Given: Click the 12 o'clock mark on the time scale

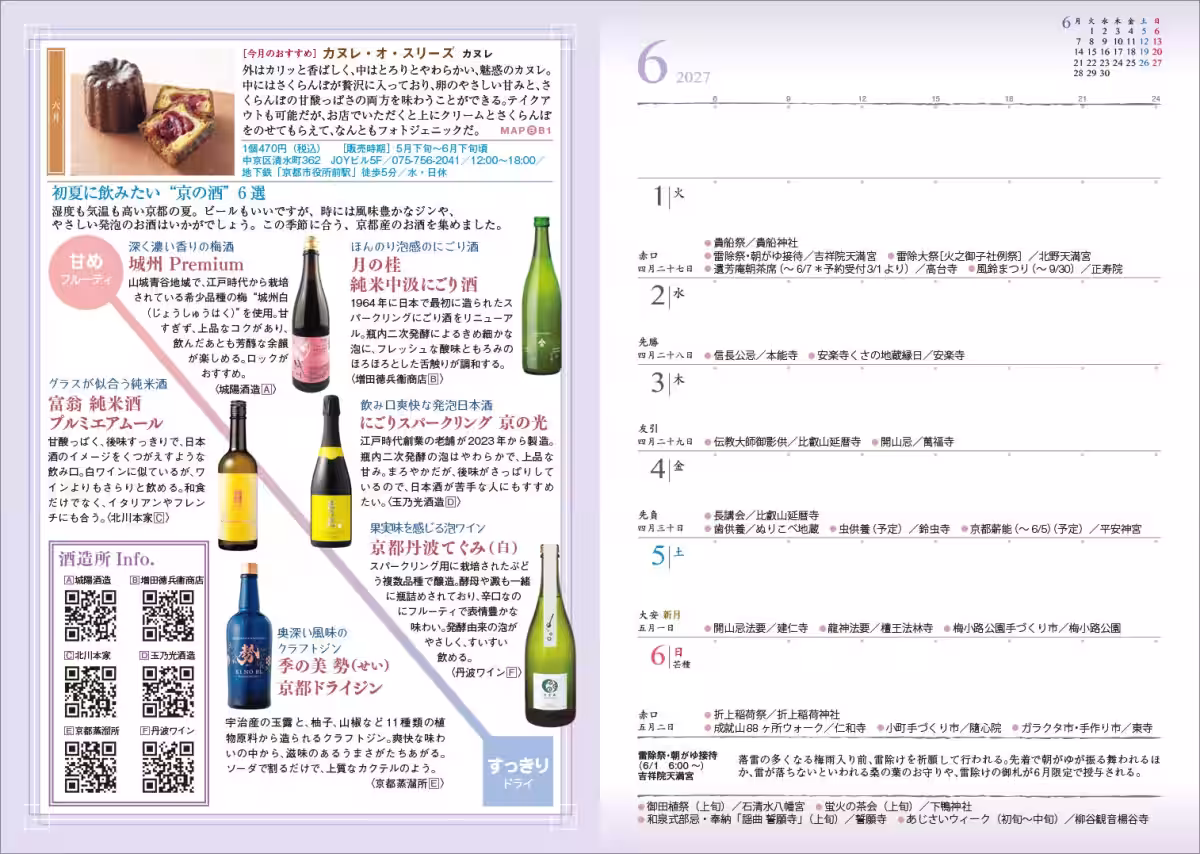Looking at the screenshot, I should [x=861, y=99].
